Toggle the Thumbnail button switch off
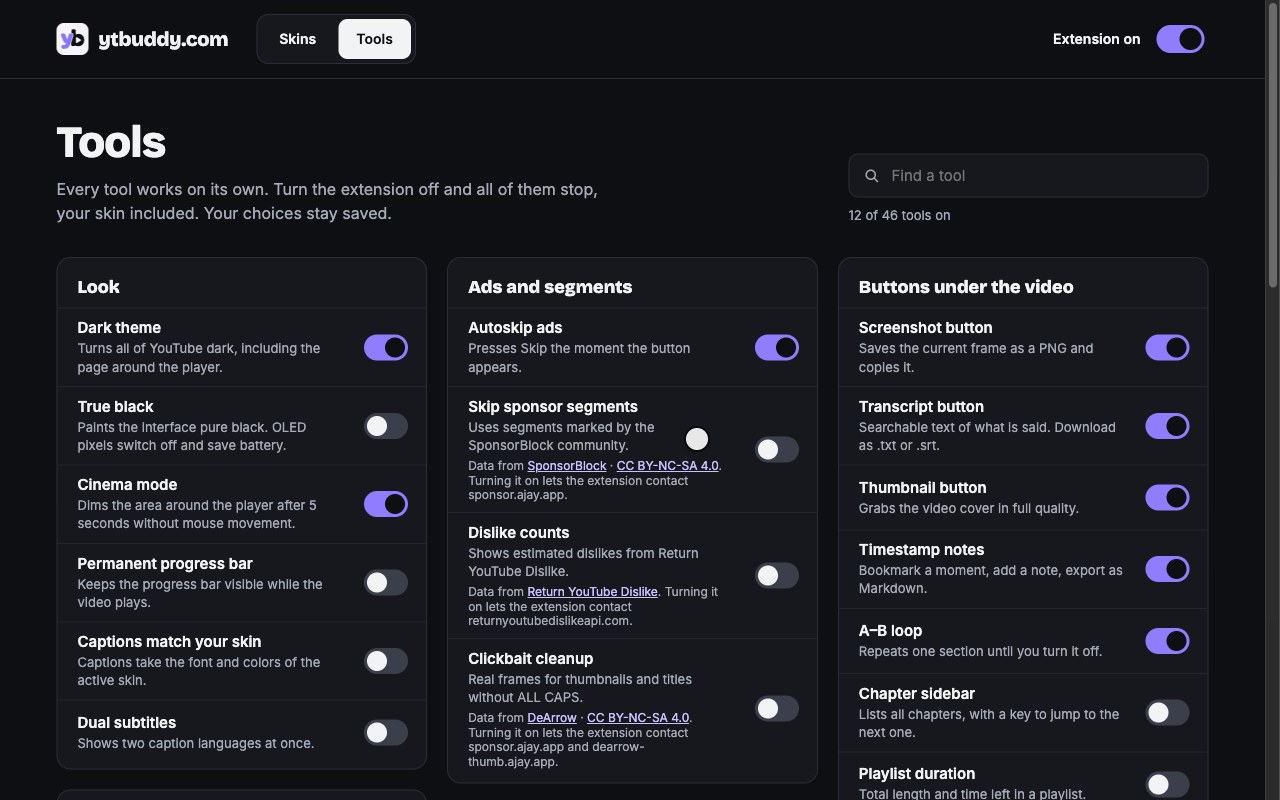The height and width of the screenshot is (800, 1280). click(1167, 497)
